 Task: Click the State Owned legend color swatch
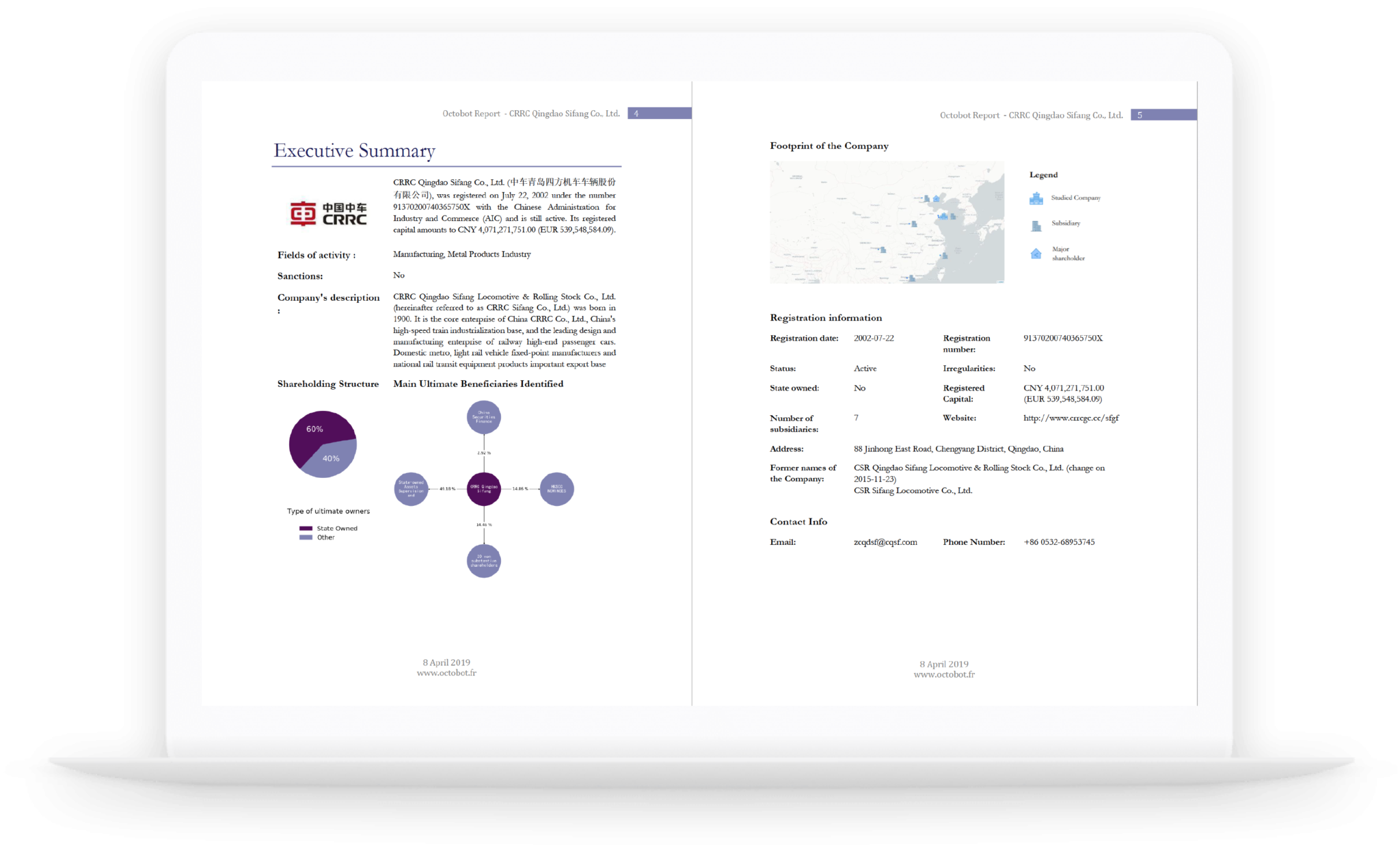pyautogui.click(x=306, y=529)
